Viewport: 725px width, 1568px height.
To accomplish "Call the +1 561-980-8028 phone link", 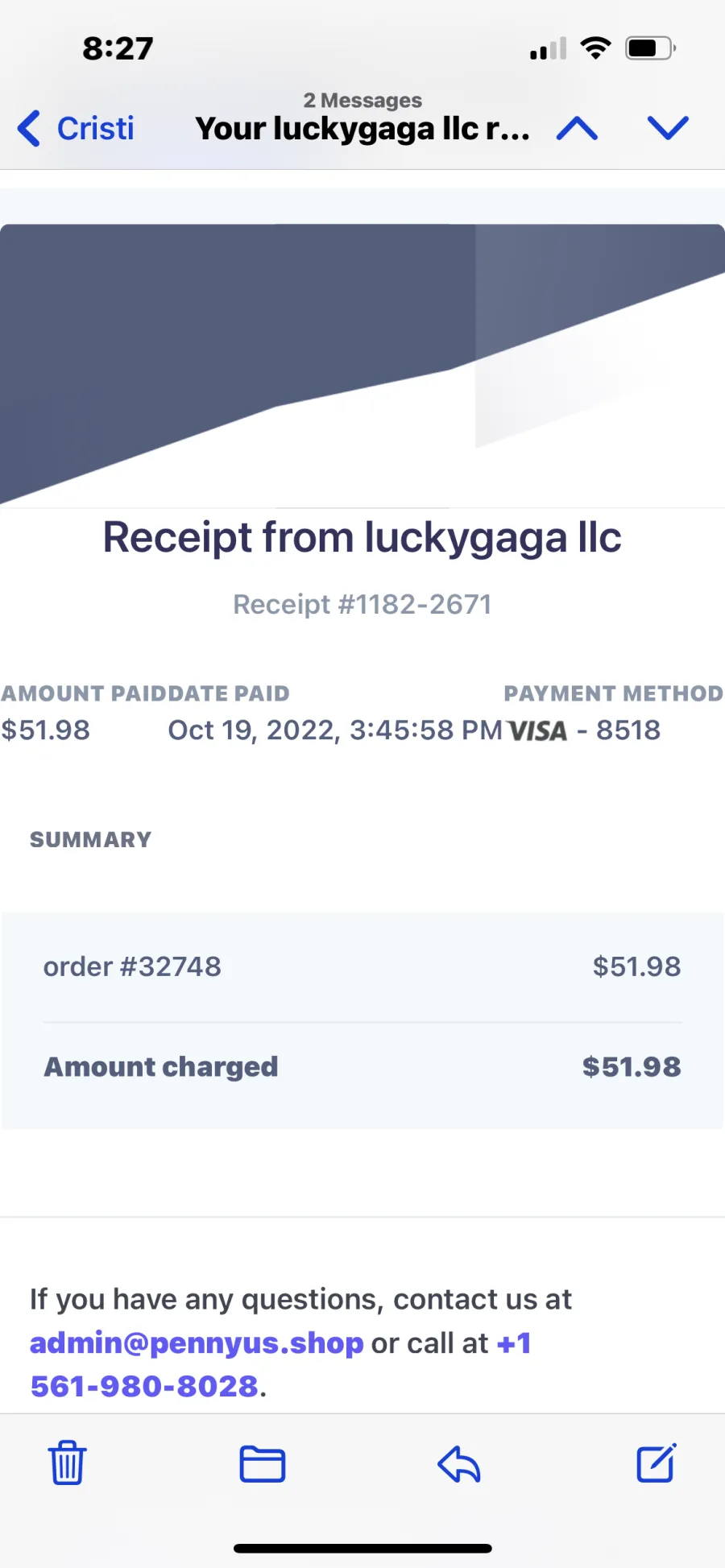I will click(280, 1364).
